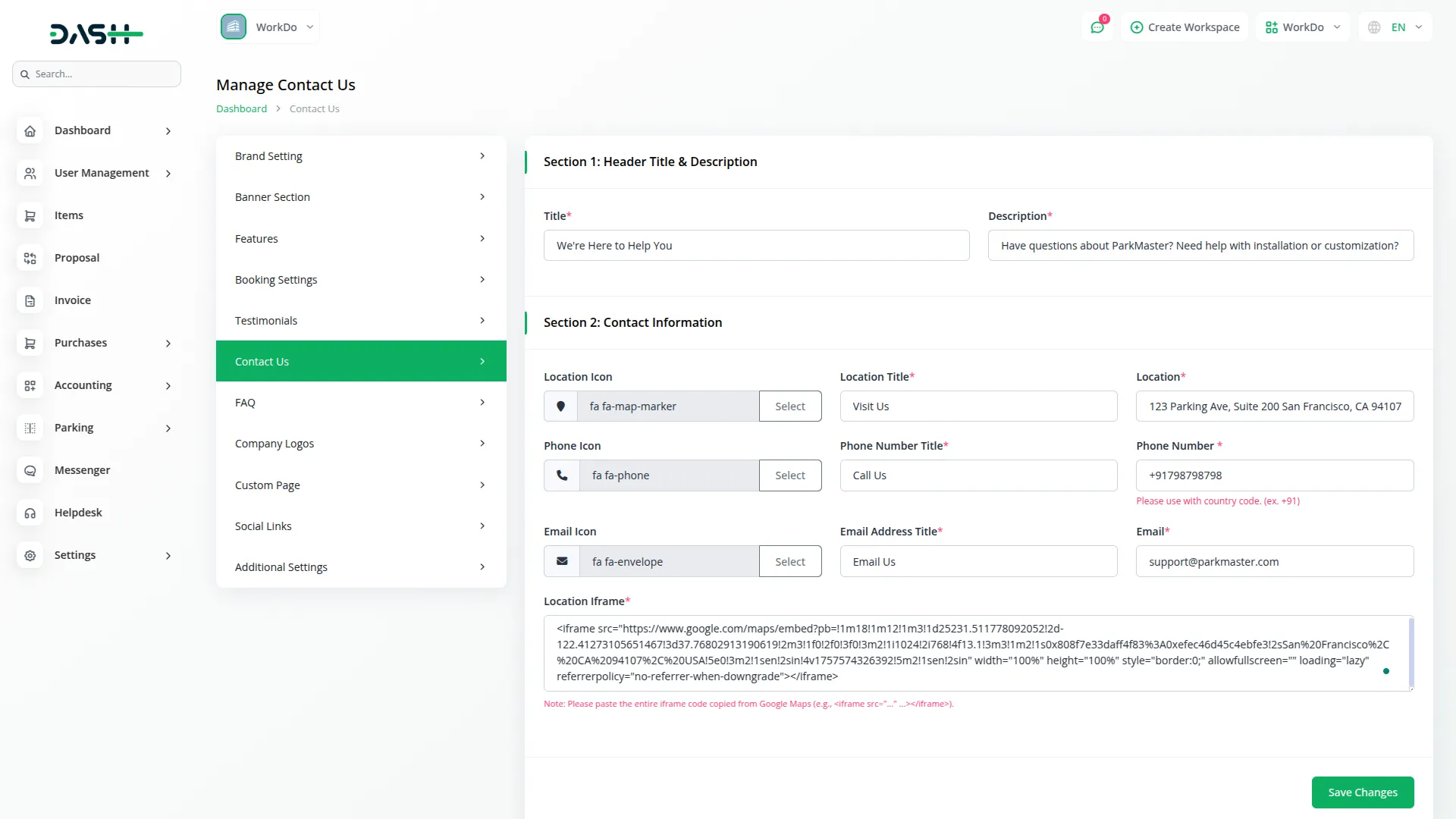Click the Invoice document icon
Image resolution: width=1456 pixels, height=819 pixels.
coord(30,301)
